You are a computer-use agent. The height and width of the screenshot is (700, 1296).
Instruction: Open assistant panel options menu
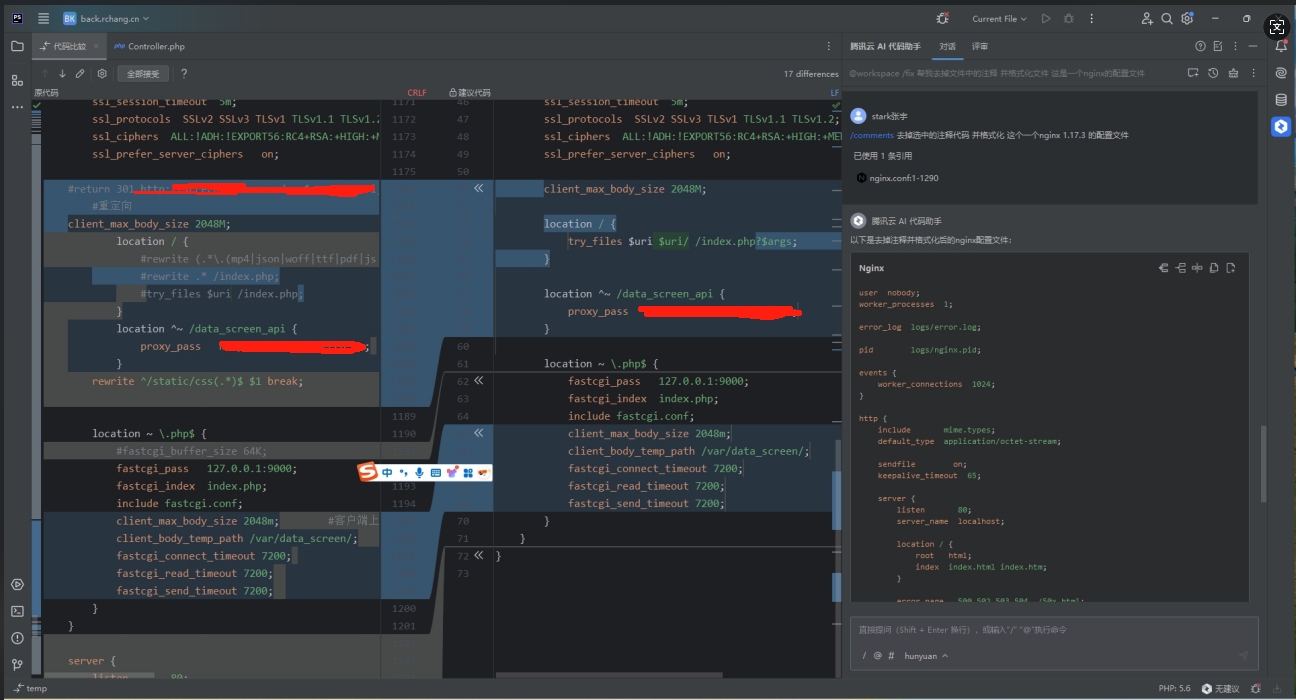point(1236,46)
